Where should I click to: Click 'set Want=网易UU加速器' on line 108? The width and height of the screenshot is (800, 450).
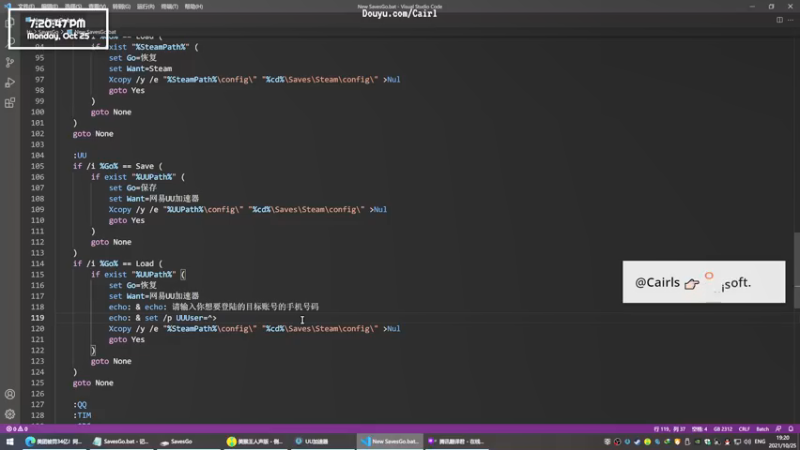click(x=154, y=198)
